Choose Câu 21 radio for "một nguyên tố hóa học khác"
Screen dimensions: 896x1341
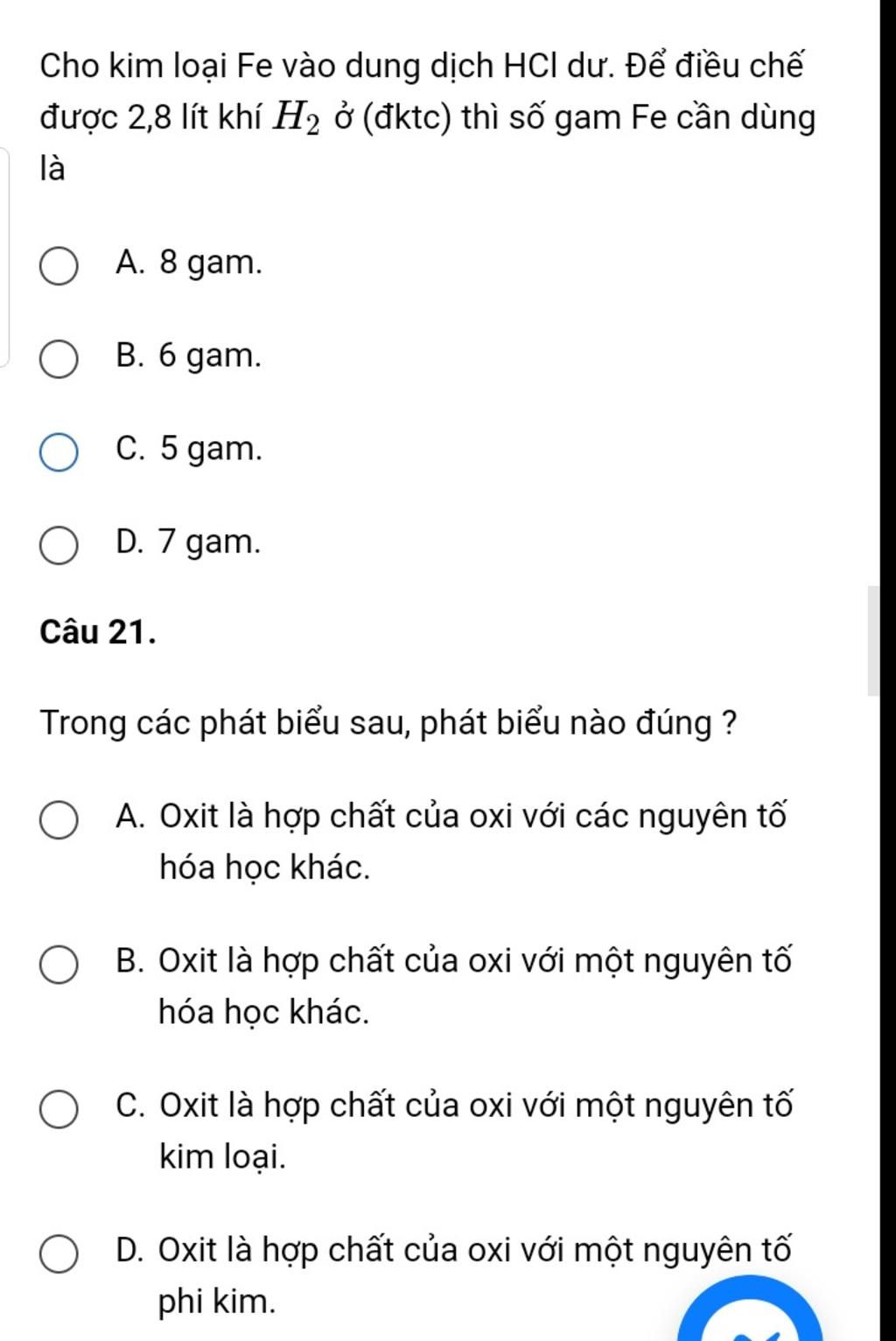click(59, 965)
